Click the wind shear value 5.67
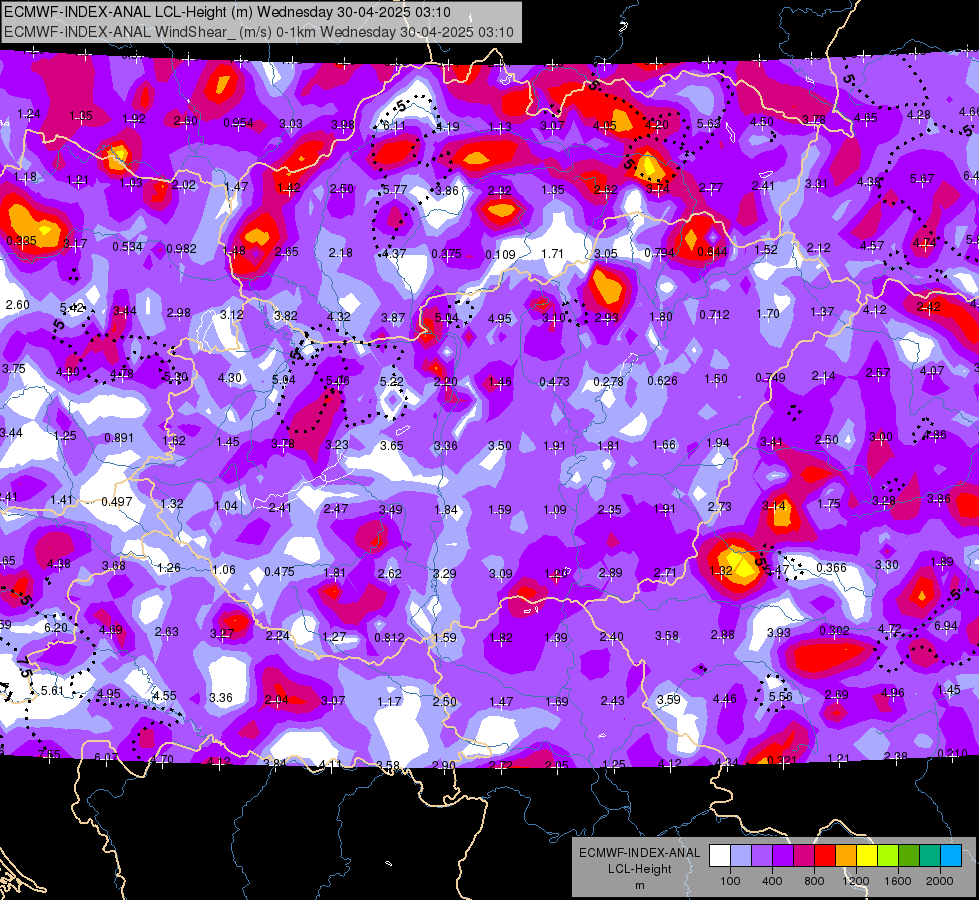Viewport: 979px width, 900px height. coord(922,179)
